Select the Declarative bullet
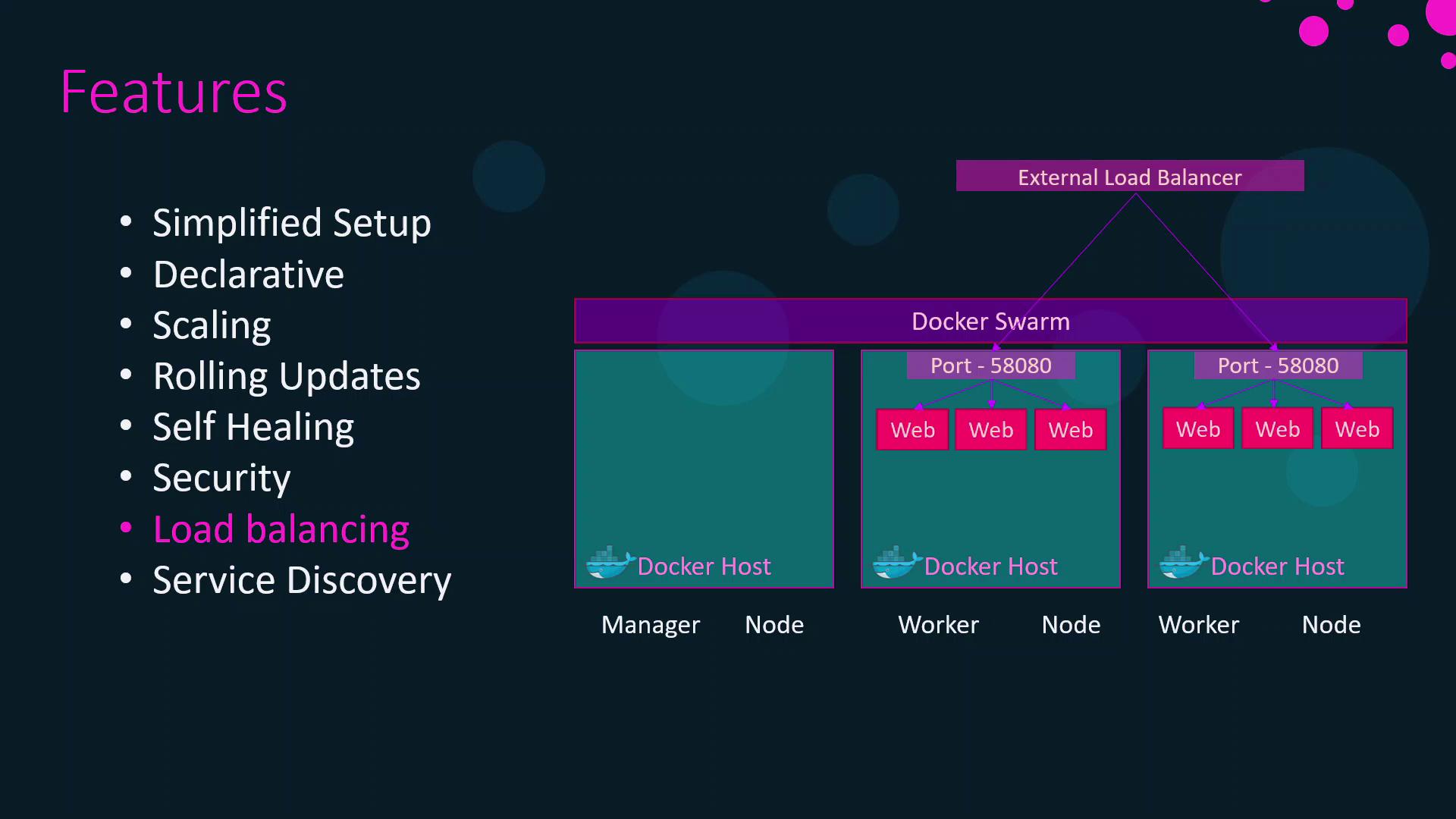 (249, 274)
